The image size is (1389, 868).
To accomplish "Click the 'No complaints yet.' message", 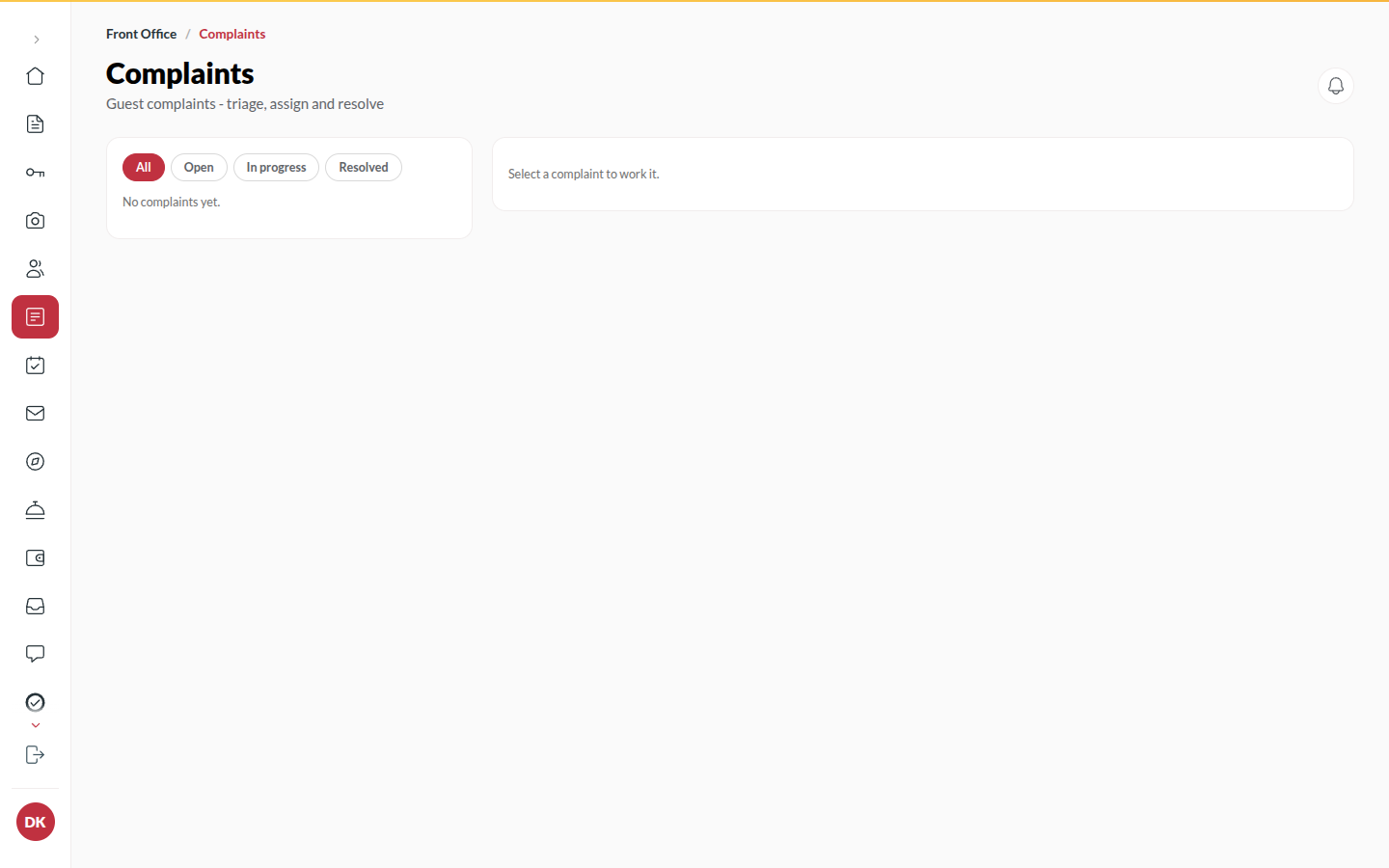I will coord(172,203).
